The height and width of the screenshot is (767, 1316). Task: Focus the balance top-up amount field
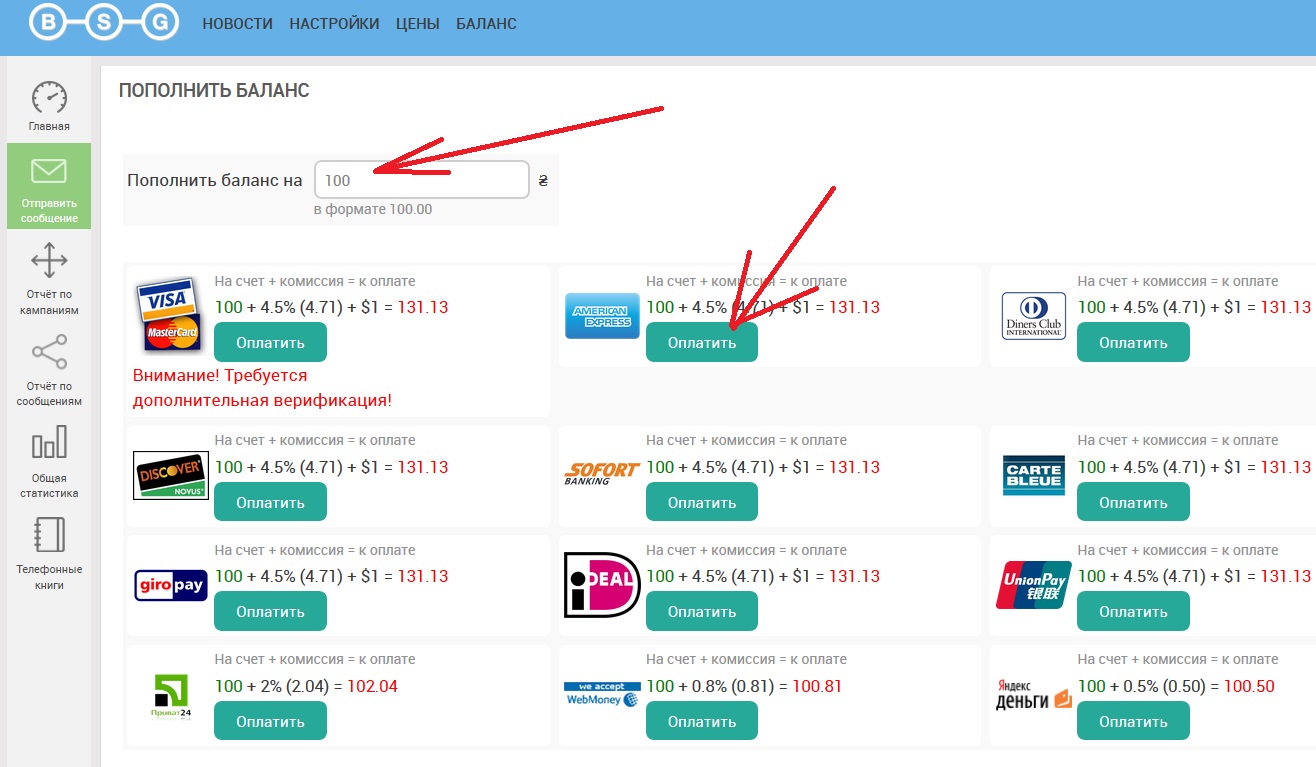tap(421, 180)
